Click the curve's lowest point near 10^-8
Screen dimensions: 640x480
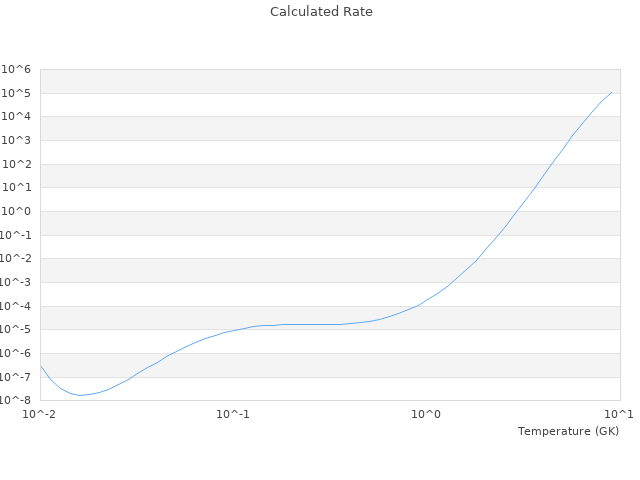[x=80, y=395]
